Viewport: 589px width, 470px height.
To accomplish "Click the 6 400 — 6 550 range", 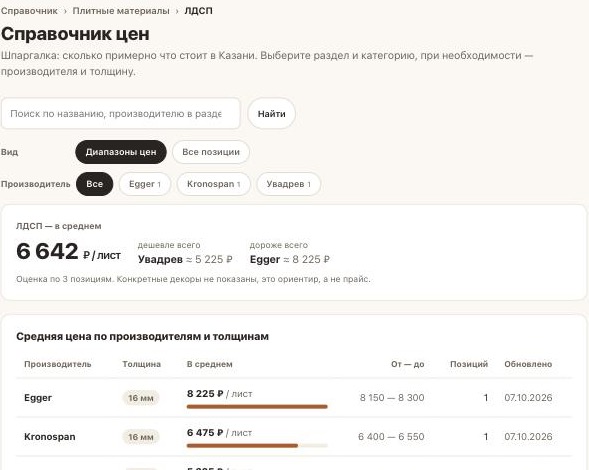I will point(391,437).
